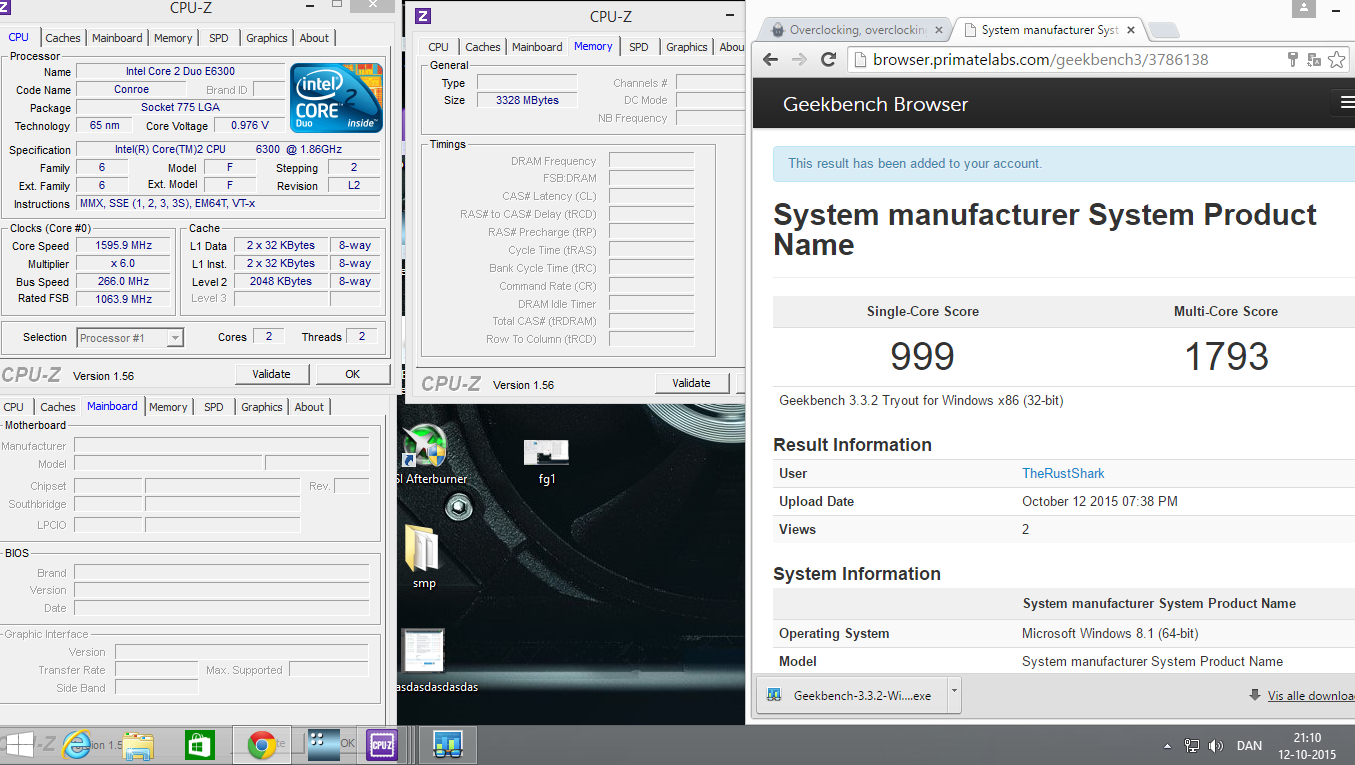Open SPD tab in processor CPU-Z window
Image resolution: width=1355 pixels, height=765 pixels.
pos(218,38)
